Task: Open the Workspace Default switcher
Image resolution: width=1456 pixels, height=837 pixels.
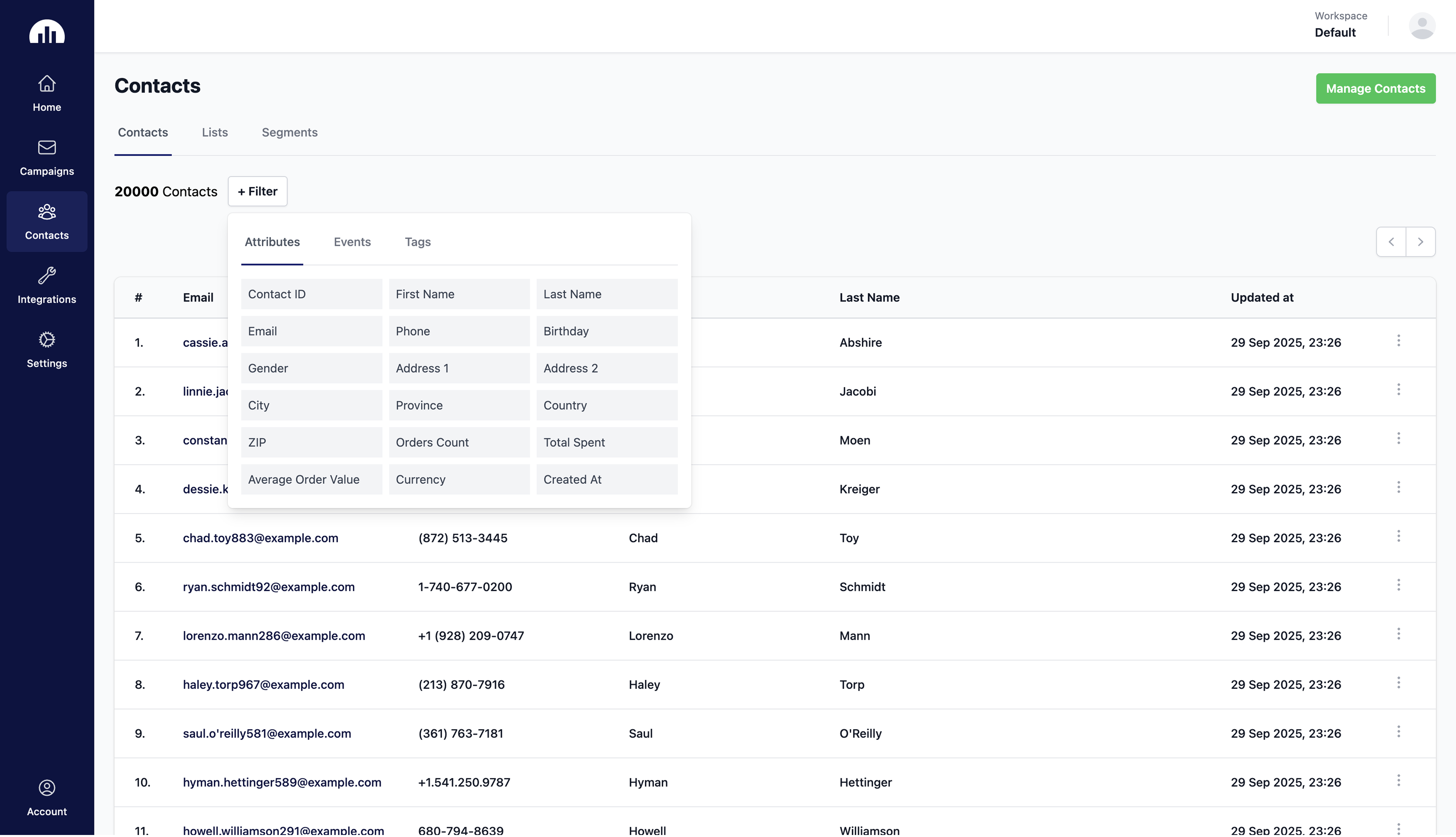Action: pos(1340,25)
